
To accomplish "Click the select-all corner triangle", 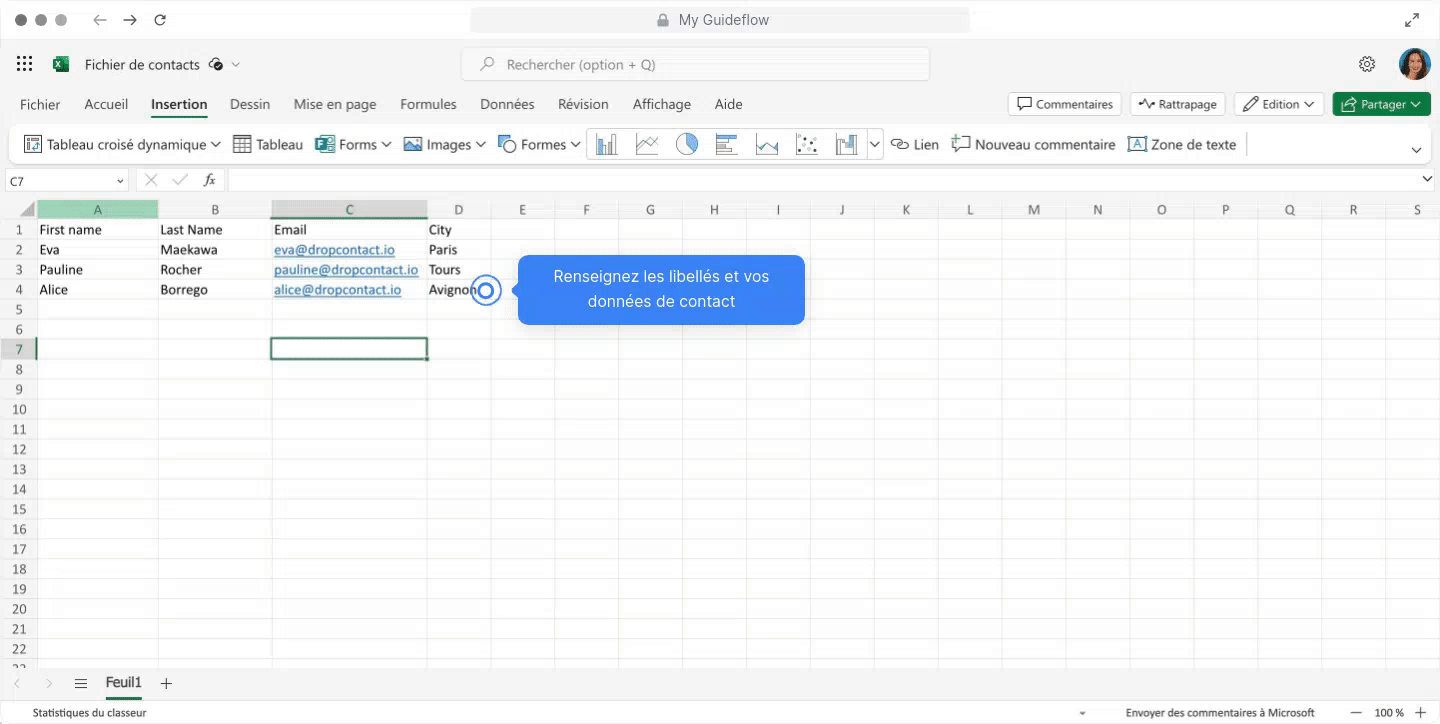I will (x=27, y=210).
